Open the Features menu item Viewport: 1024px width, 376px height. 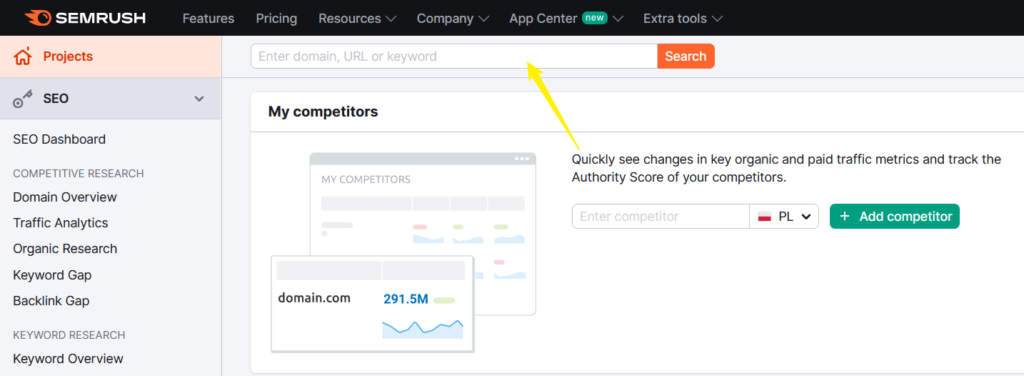tap(208, 18)
